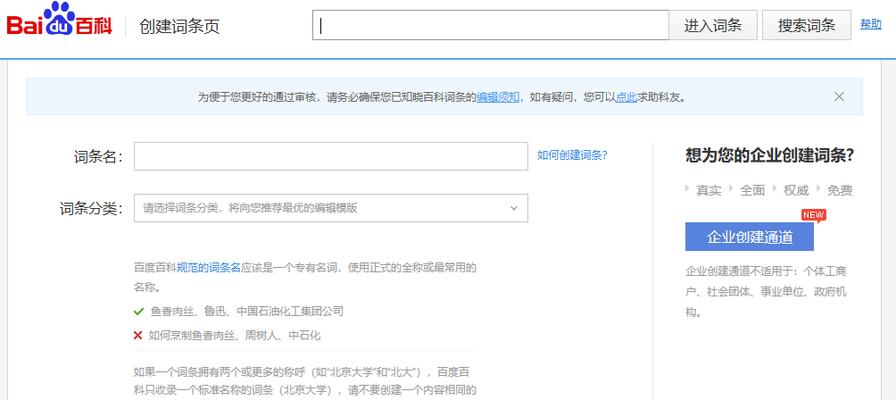Click the 免费 feature label
Image resolution: width=896 pixels, height=400 pixels.
pos(840,190)
